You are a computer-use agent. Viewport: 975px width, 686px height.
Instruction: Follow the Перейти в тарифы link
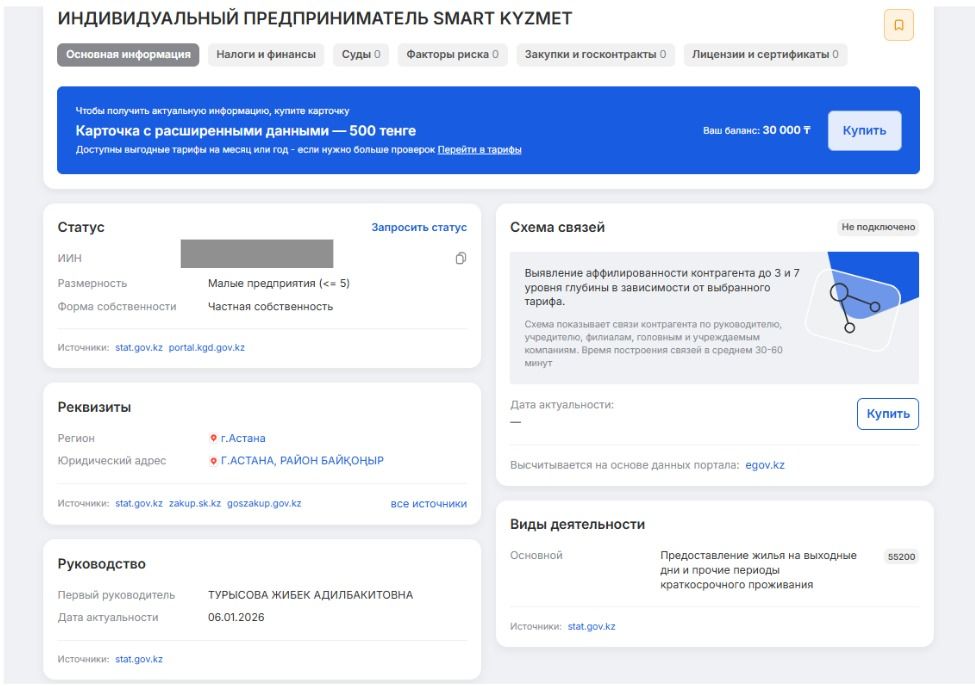tap(479, 150)
